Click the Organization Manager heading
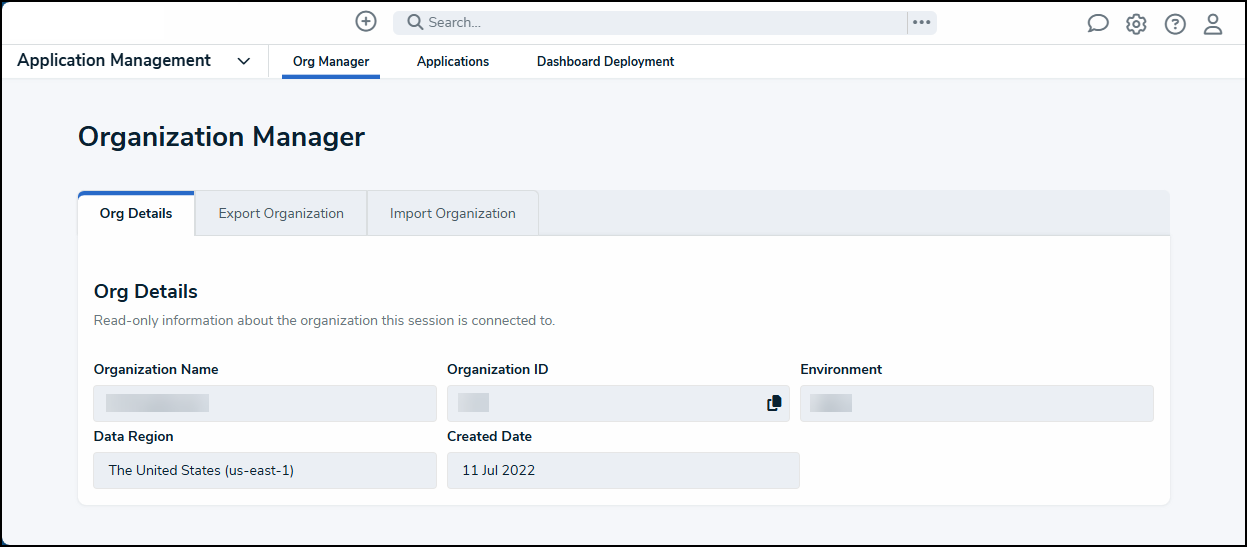 pyautogui.click(x=222, y=137)
